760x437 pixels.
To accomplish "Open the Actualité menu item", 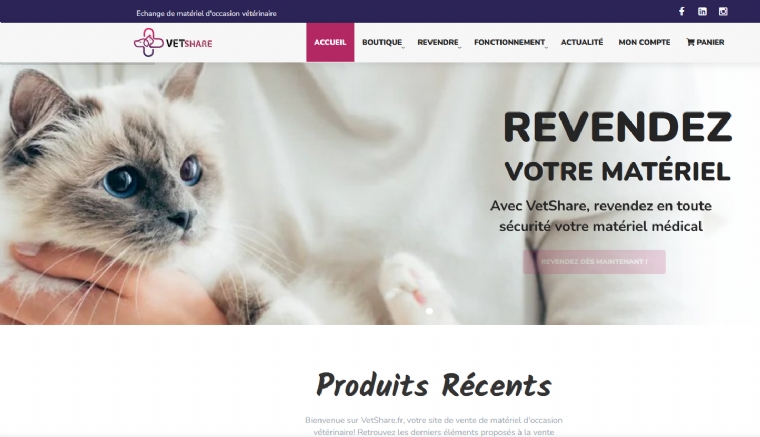I will click(582, 42).
